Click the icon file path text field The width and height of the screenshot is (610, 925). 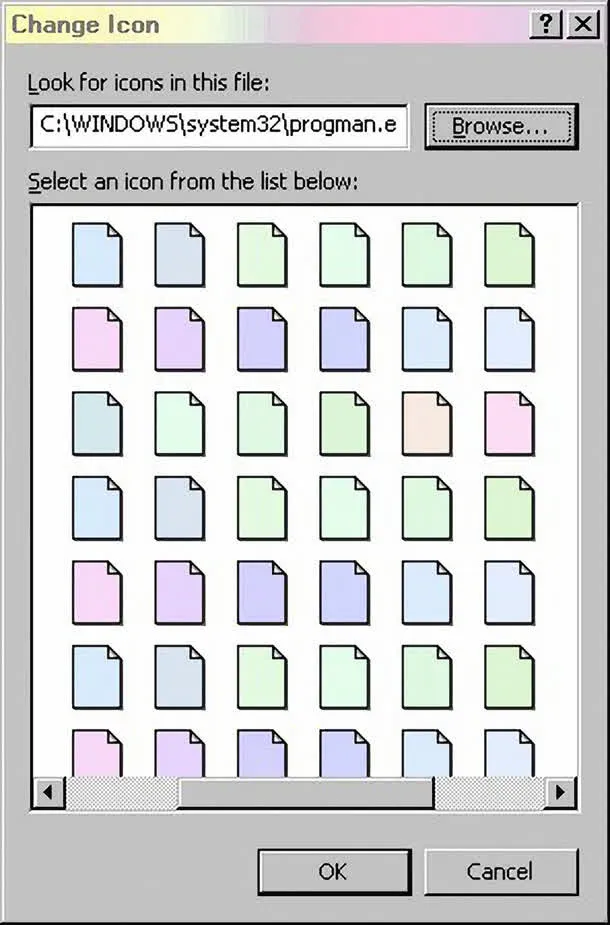point(219,127)
